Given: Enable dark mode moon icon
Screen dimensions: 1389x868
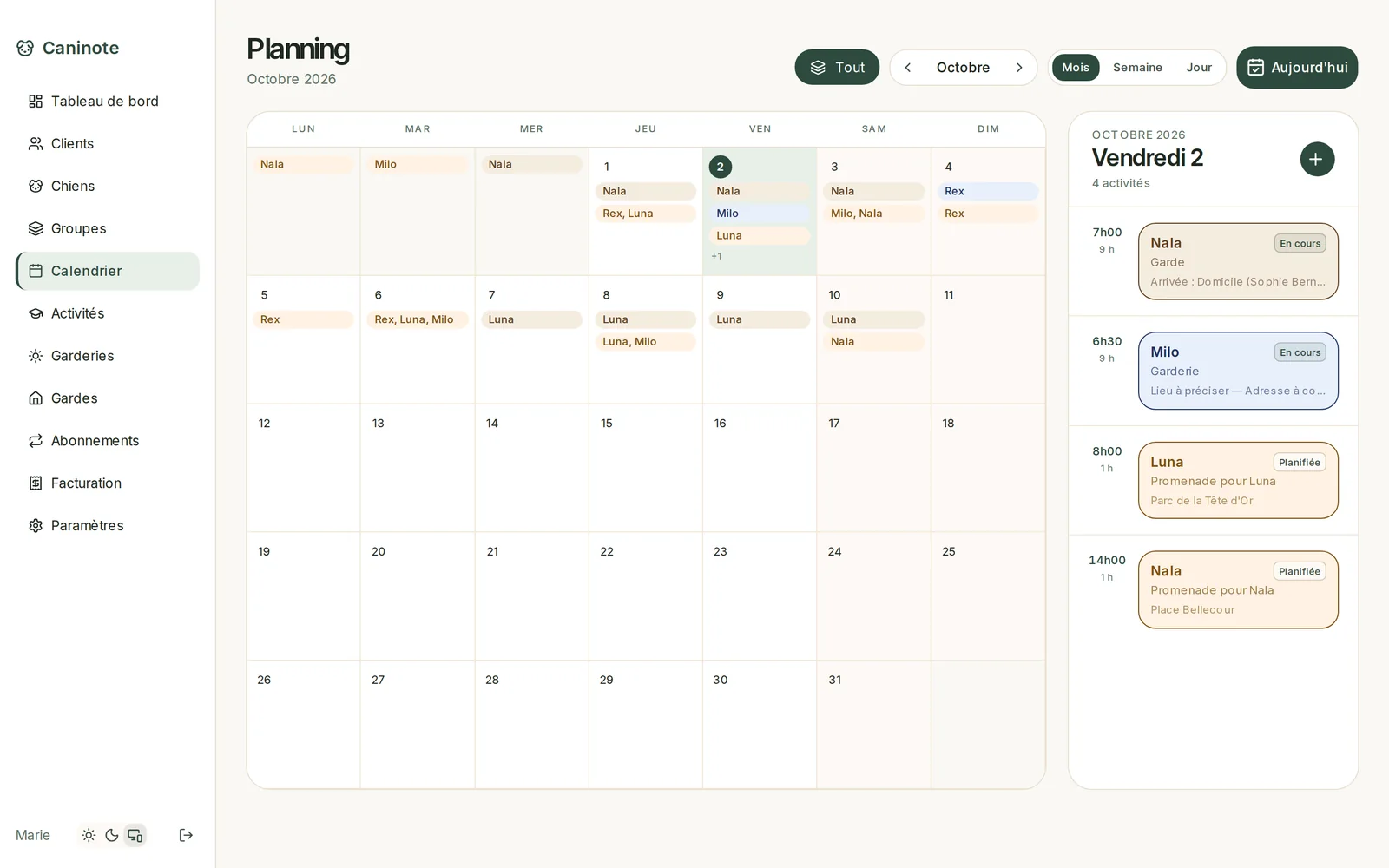Looking at the screenshot, I should click(112, 835).
